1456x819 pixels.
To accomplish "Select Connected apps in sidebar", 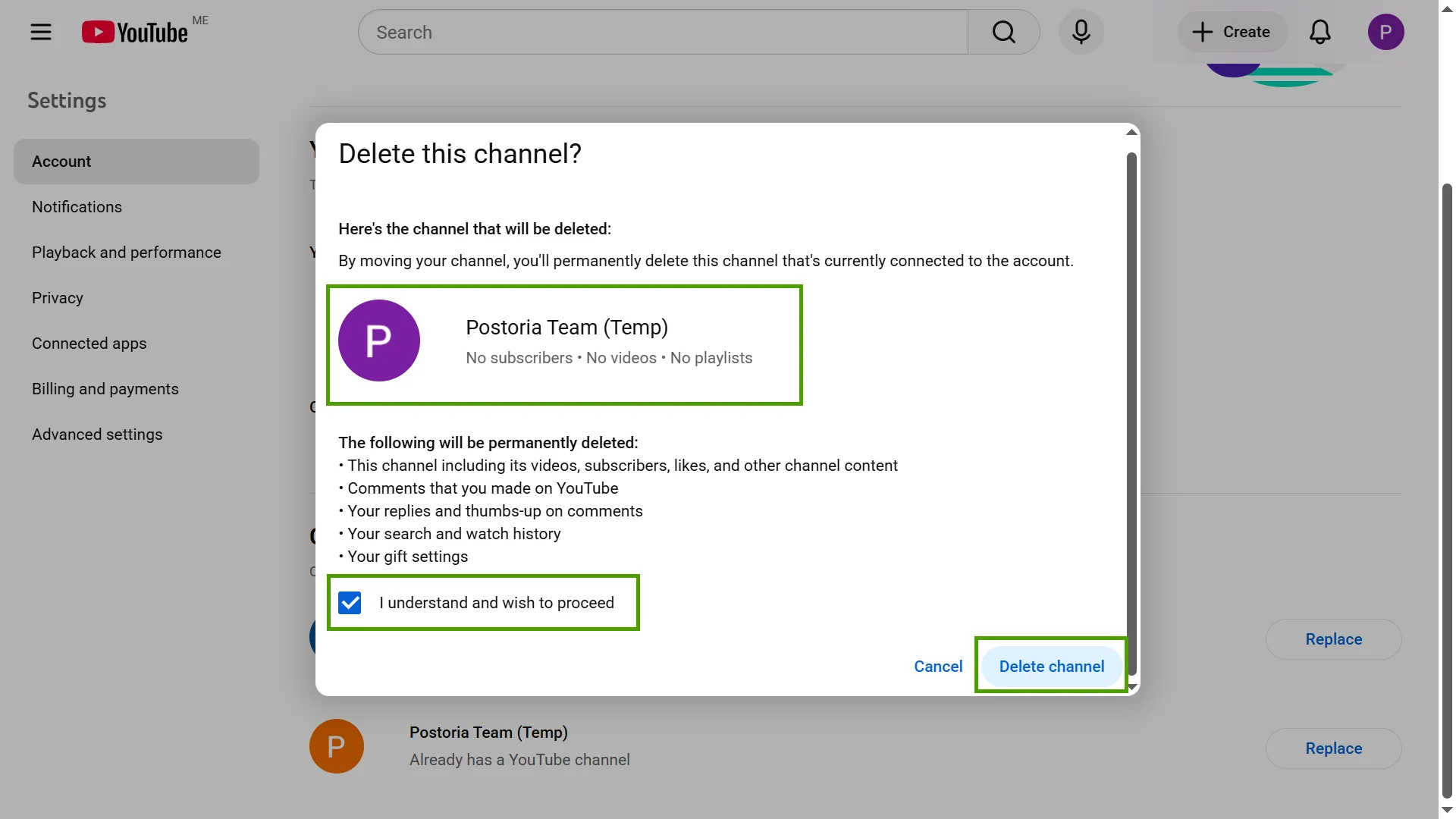I will (89, 343).
